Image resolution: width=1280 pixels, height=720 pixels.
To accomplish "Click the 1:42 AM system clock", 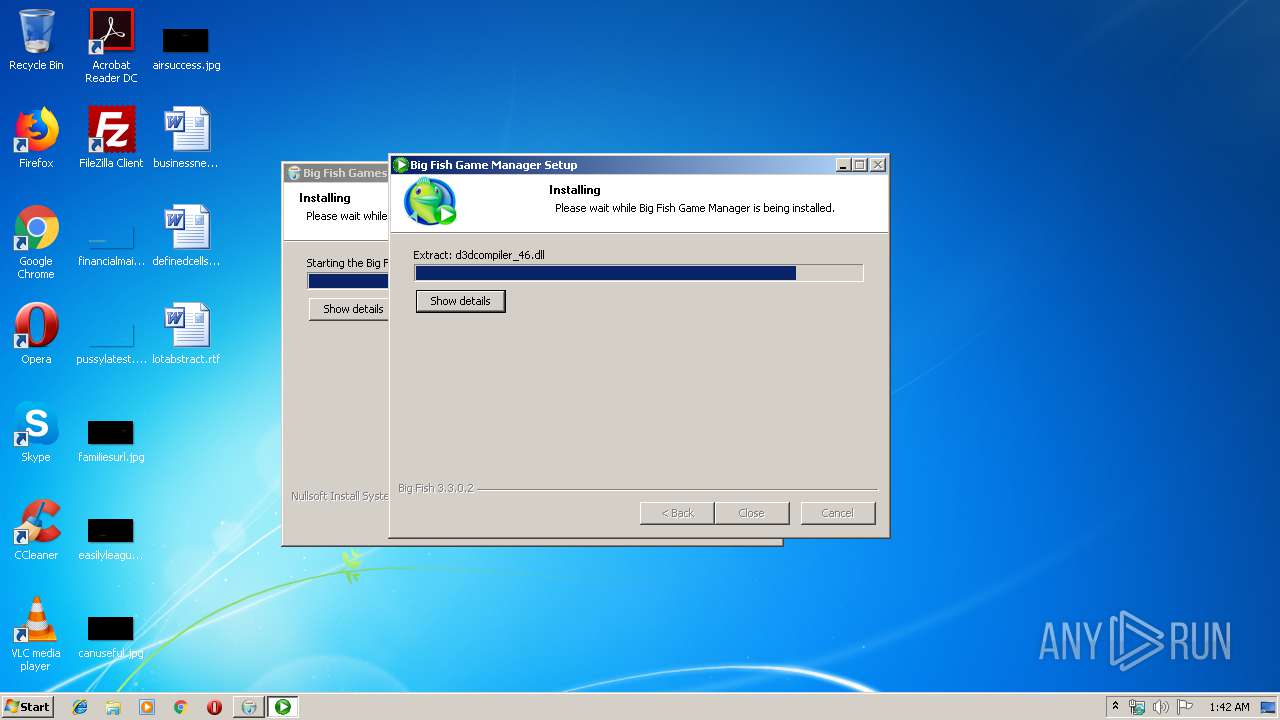I will pos(1229,707).
